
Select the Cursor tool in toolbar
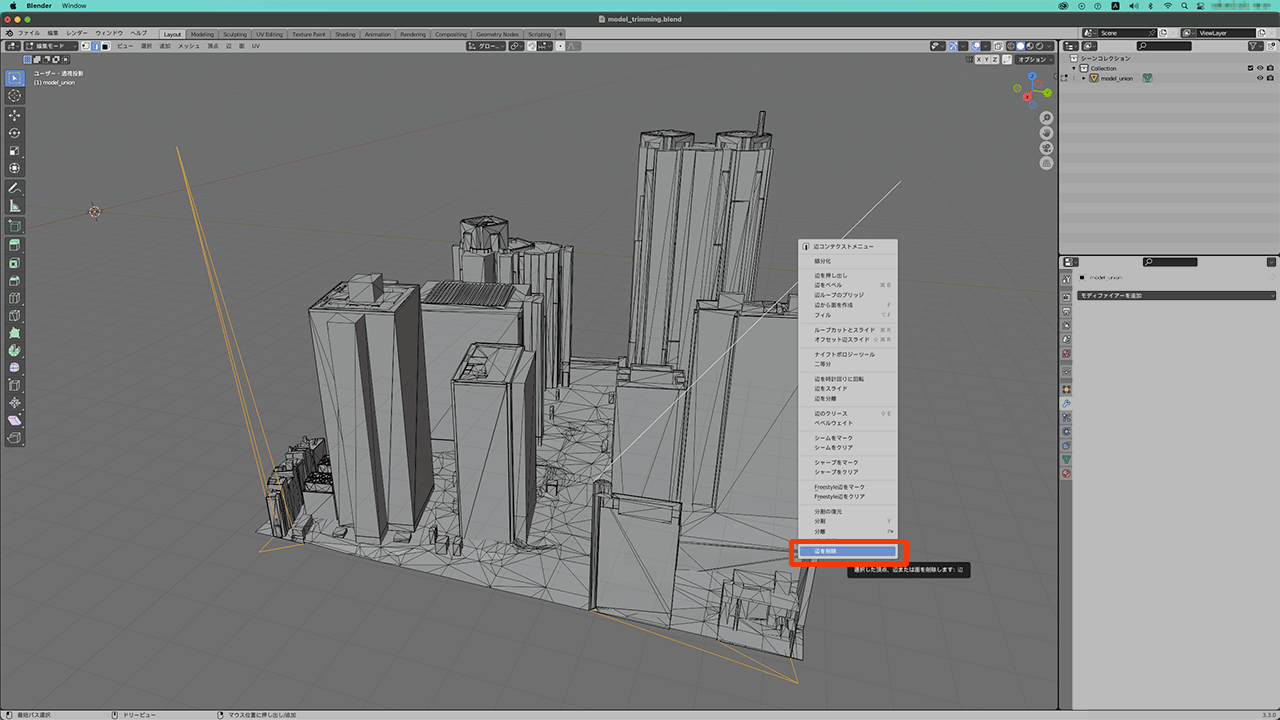tap(15, 96)
